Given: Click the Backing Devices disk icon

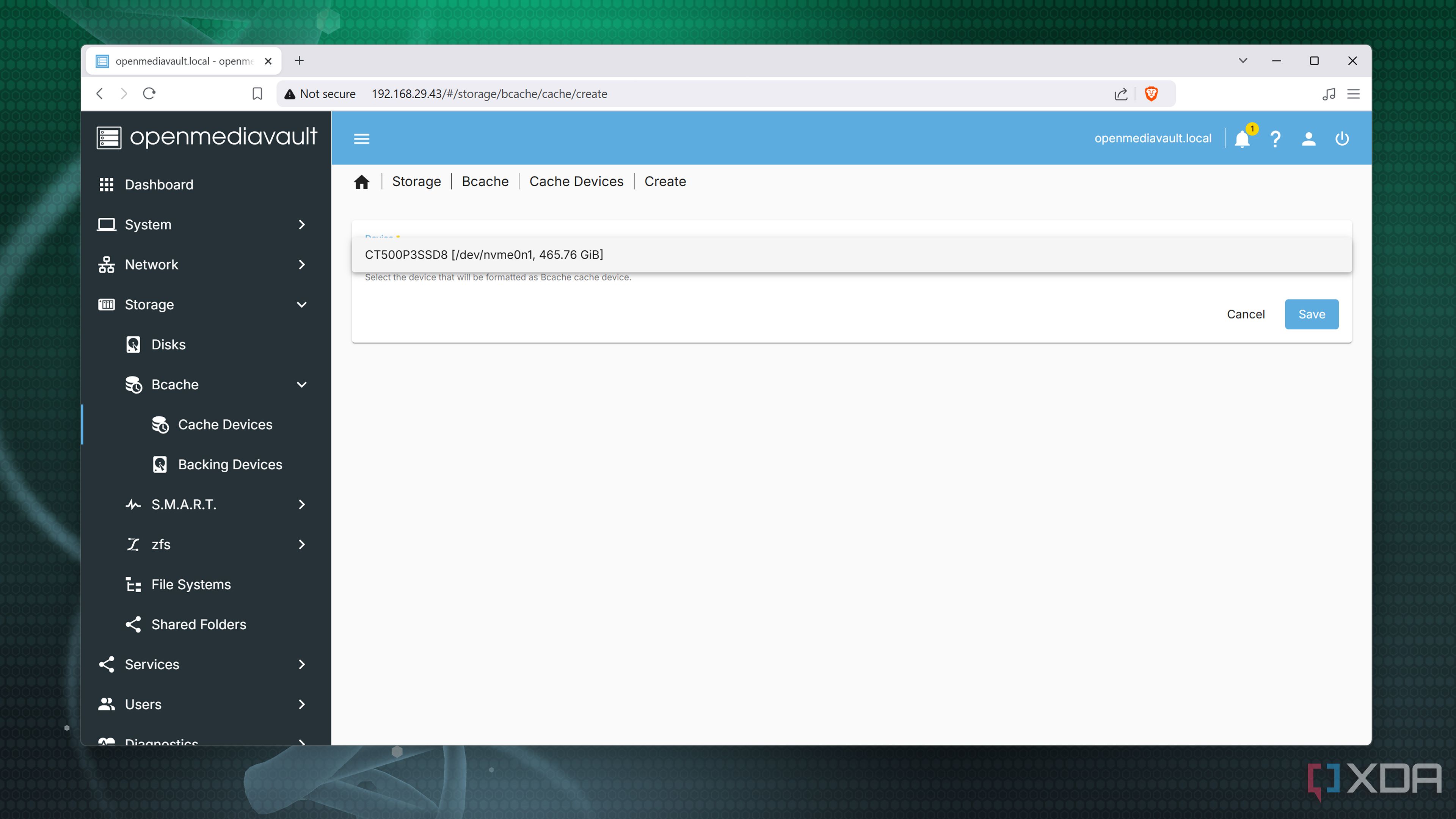Looking at the screenshot, I should (160, 464).
